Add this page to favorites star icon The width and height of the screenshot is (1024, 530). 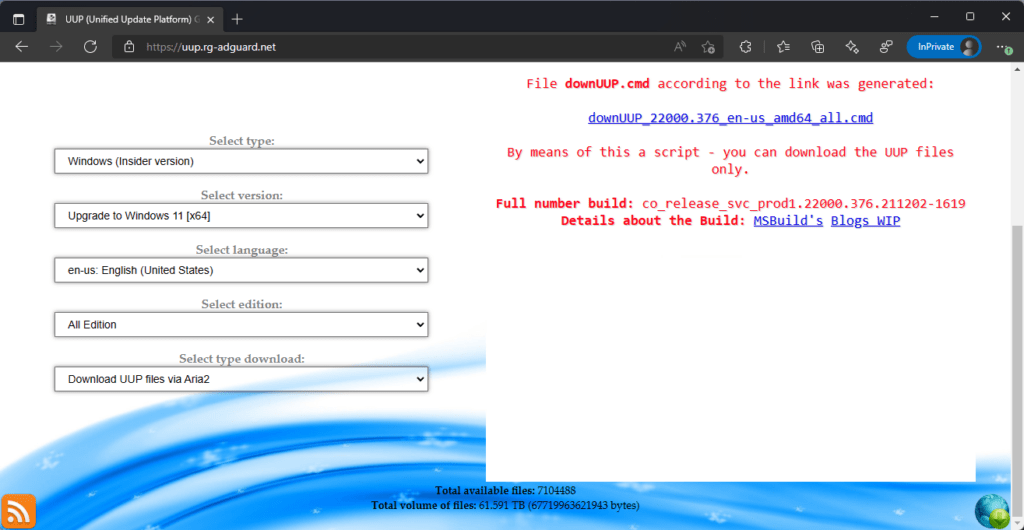[708, 47]
